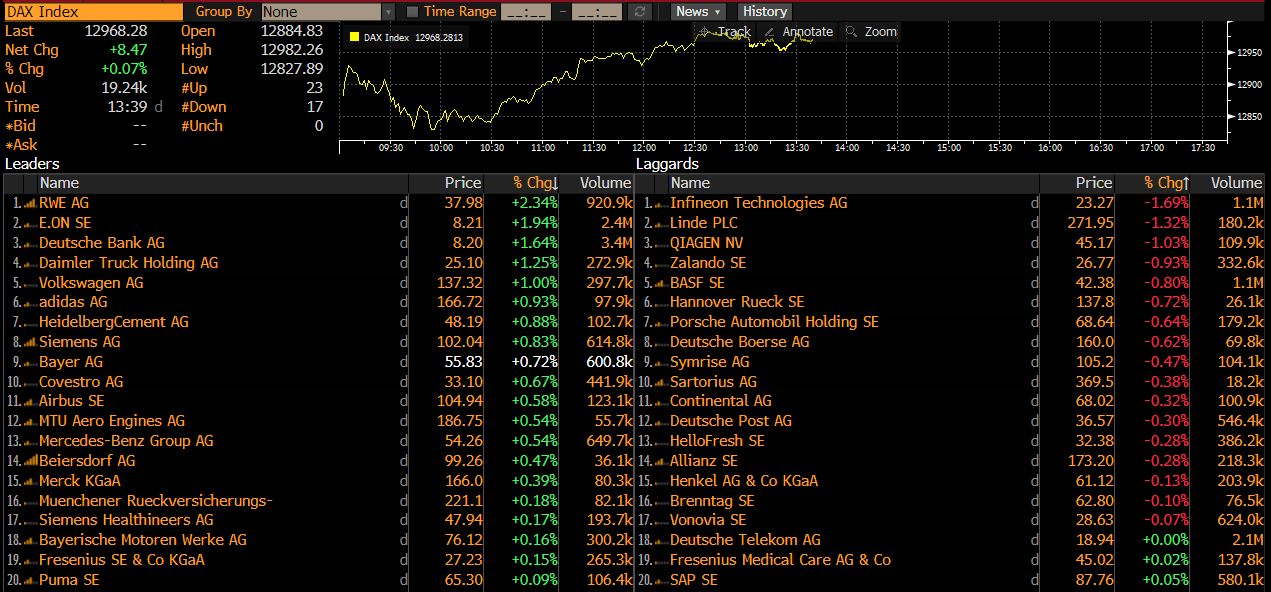
Task: Sort Leaders by % Chg column
Action: (535, 183)
